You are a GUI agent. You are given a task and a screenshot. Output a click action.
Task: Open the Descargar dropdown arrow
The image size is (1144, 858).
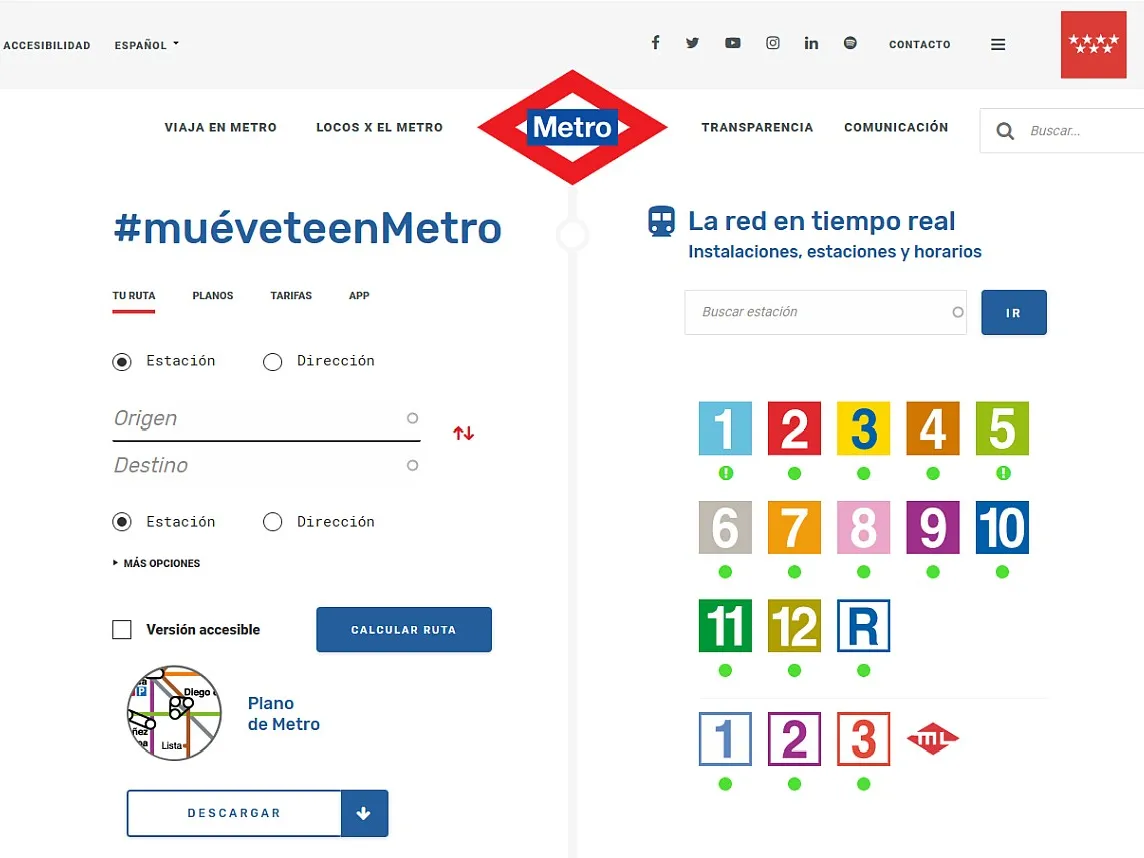pos(364,813)
